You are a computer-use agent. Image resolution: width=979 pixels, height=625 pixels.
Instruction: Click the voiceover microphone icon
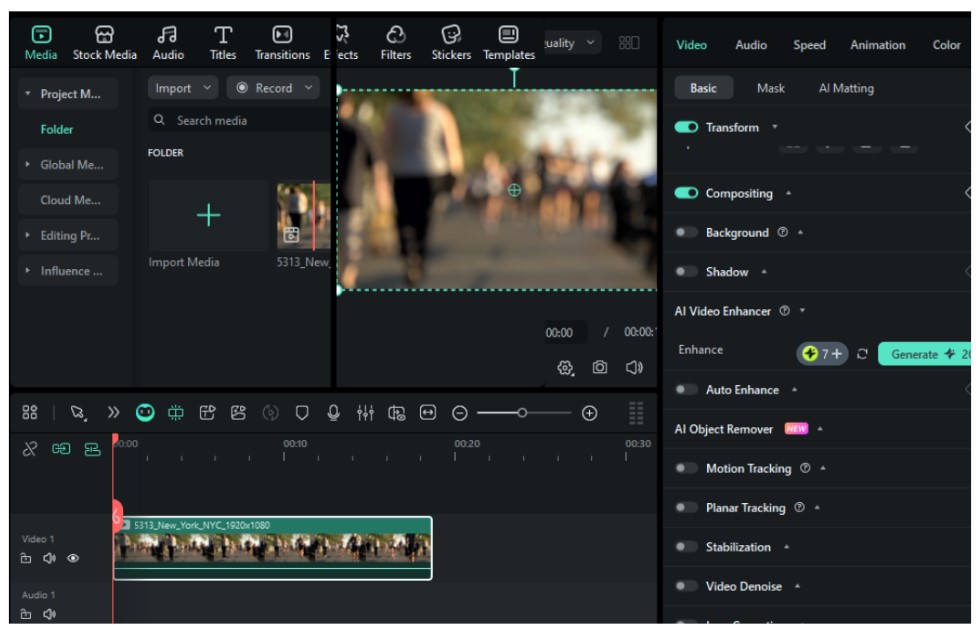point(334,413)
